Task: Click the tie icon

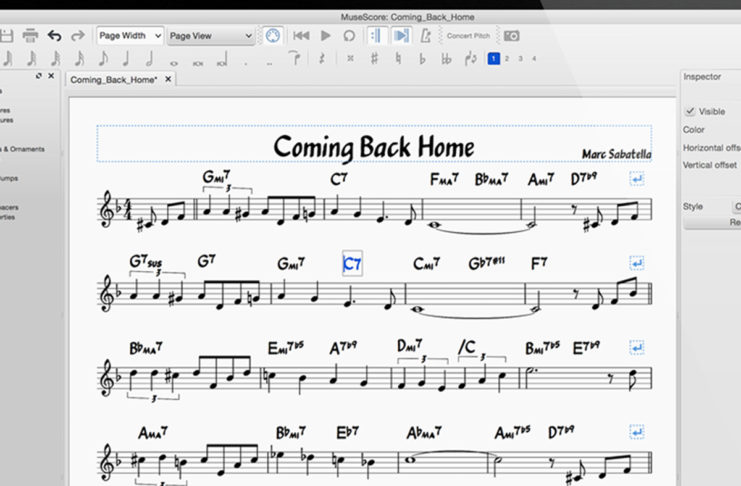Action: point(294,58)
